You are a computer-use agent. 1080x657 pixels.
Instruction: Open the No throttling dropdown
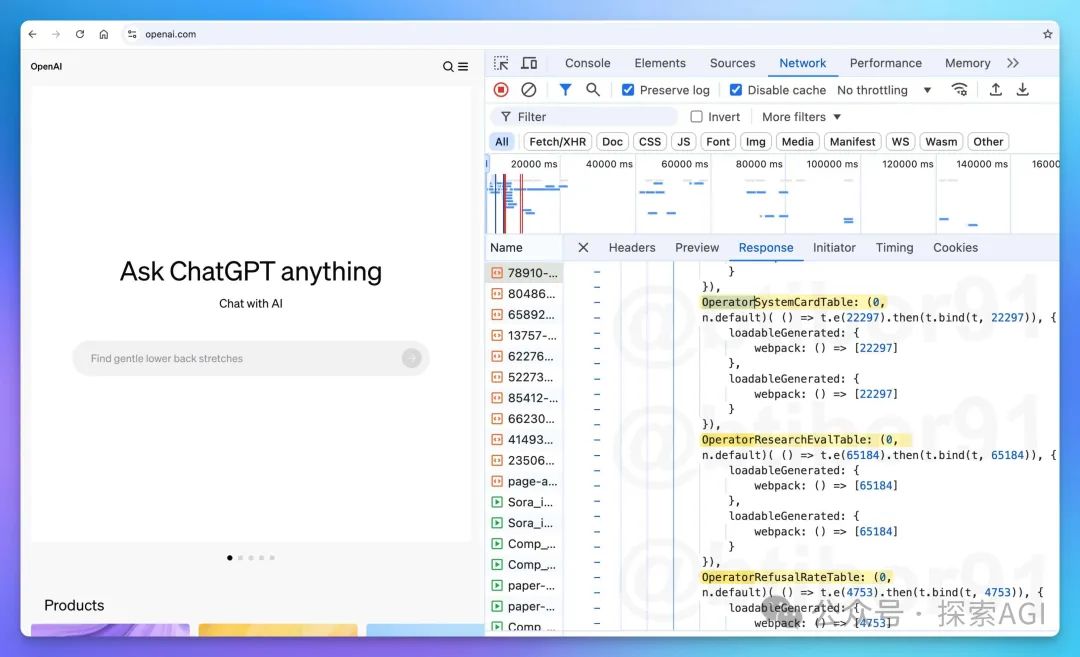point(884,90)
